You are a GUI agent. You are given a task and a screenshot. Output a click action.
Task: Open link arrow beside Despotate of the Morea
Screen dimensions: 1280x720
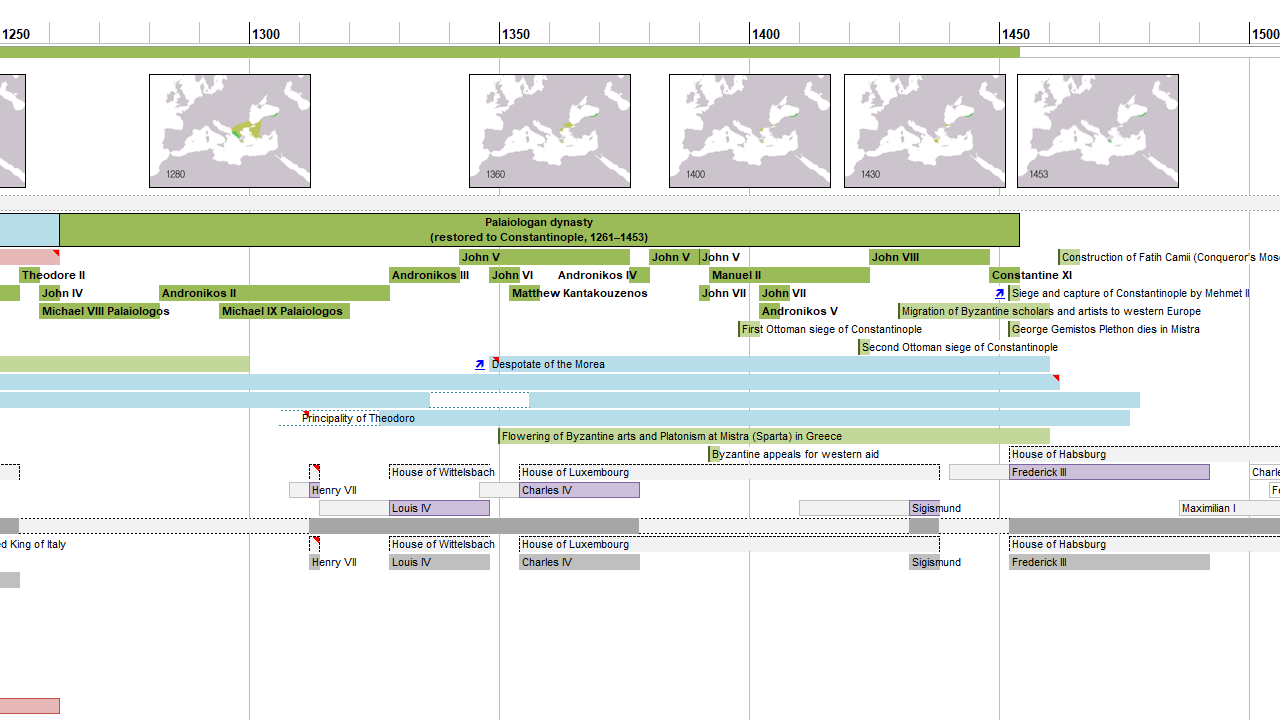[x=480, y=365]
